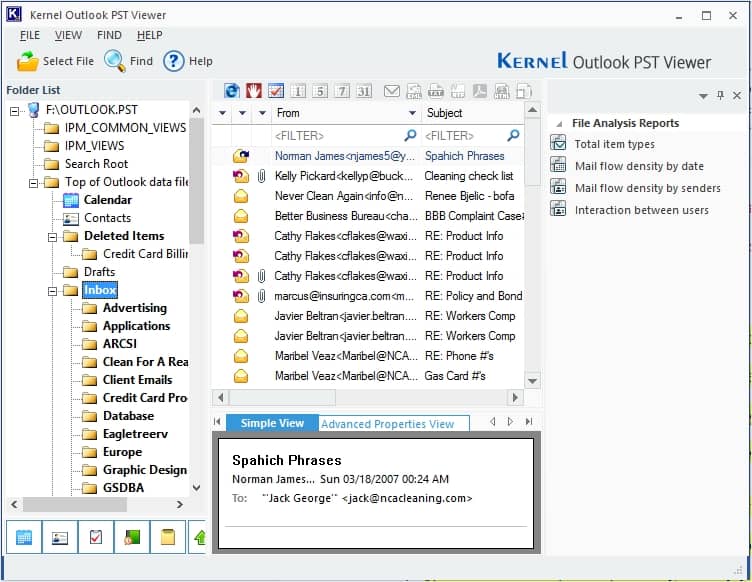This screenshot has width=752, height=582.
Task: Select the Contacts folder in tree
Action: click(107, 218)
